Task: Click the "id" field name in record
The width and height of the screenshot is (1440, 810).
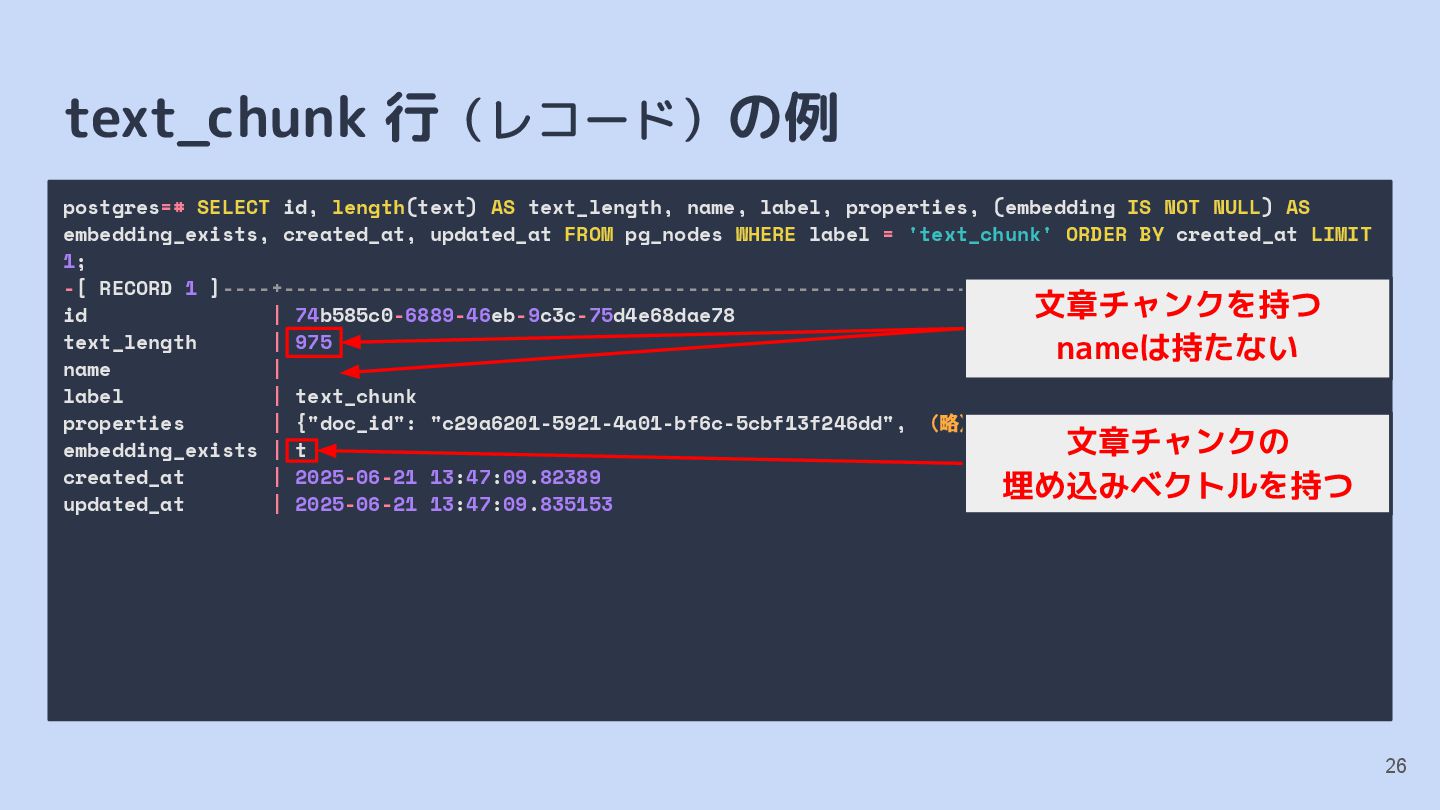Action: (75, 315)
